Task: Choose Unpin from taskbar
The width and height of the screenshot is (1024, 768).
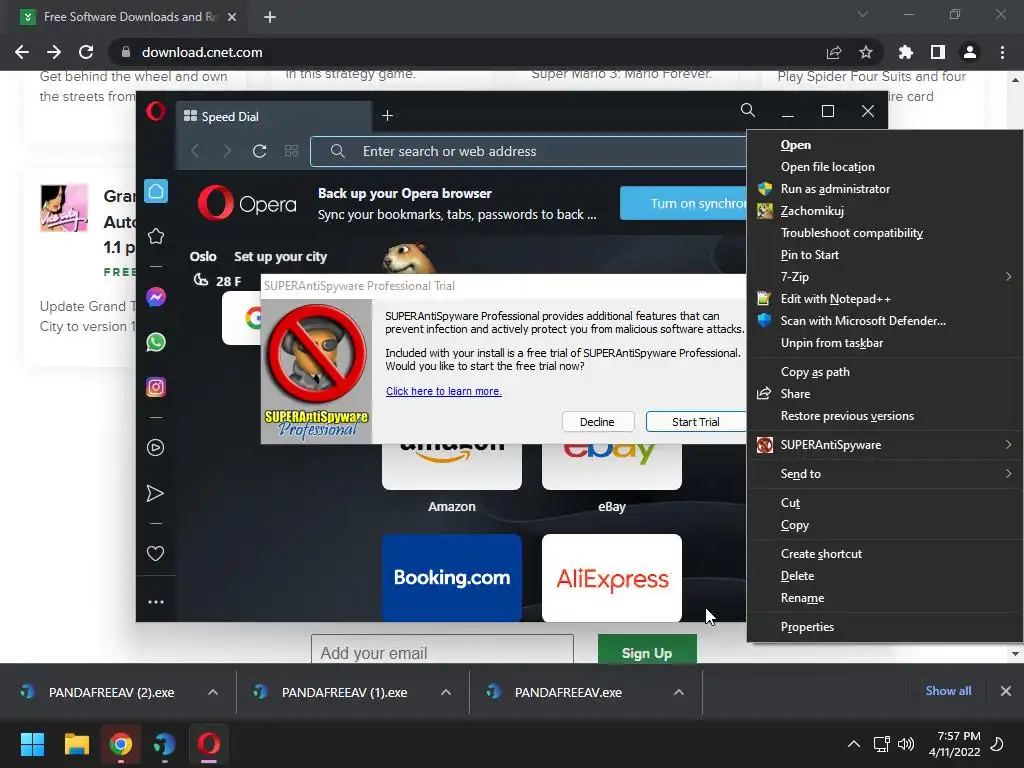Action: (x=885, y=343)
